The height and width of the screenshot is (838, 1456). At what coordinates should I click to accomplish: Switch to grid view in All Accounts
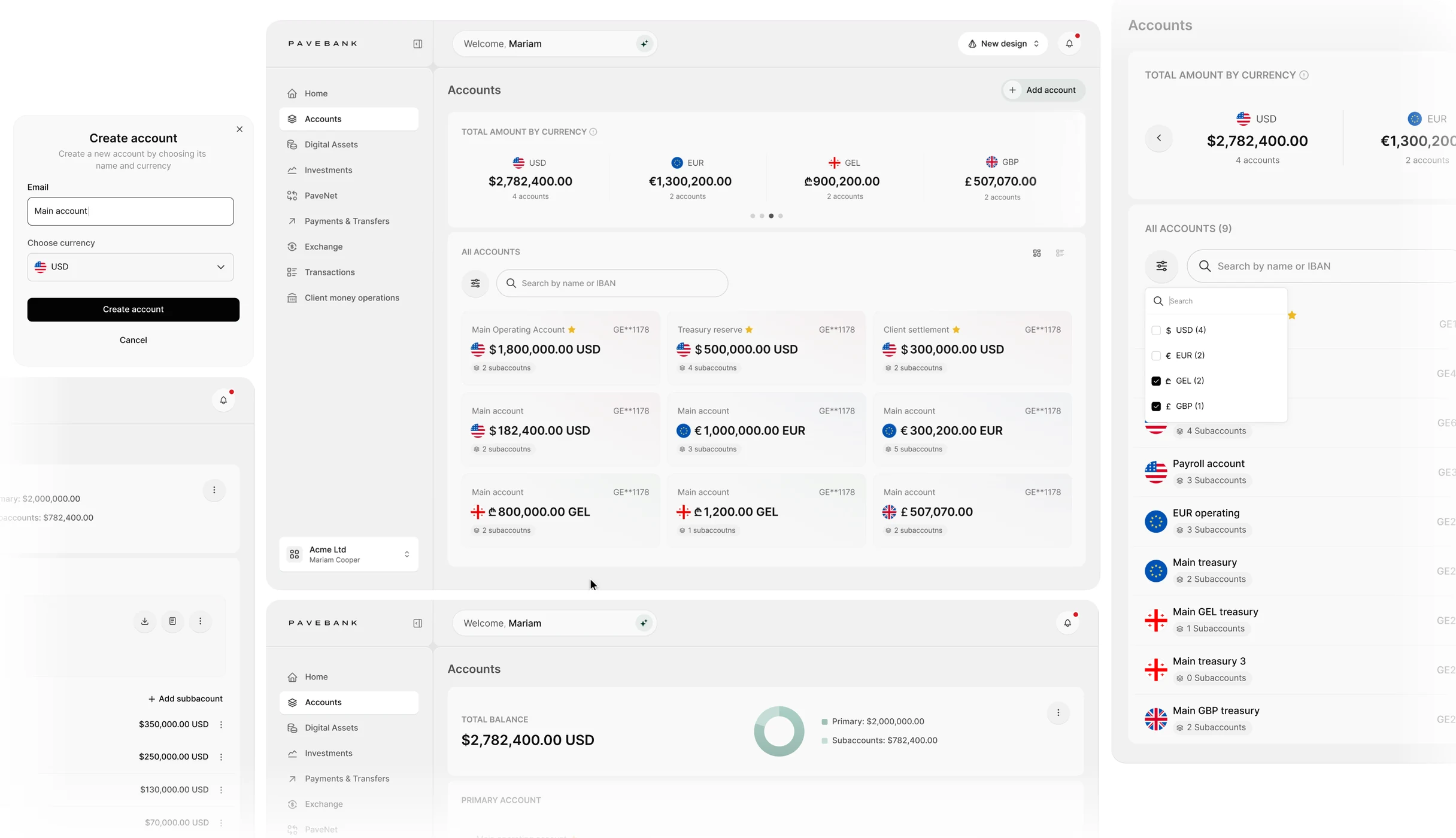coord(1037,253)
